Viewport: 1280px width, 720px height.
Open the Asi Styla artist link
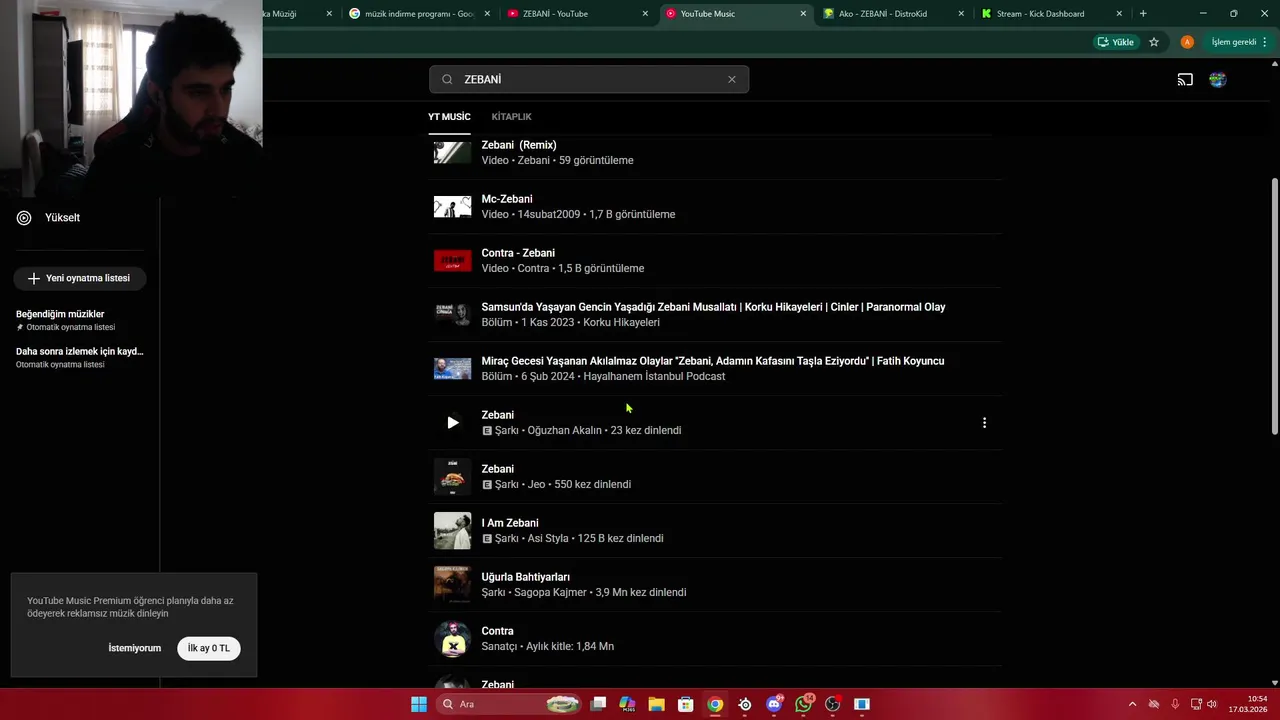(x=548, y=539)
